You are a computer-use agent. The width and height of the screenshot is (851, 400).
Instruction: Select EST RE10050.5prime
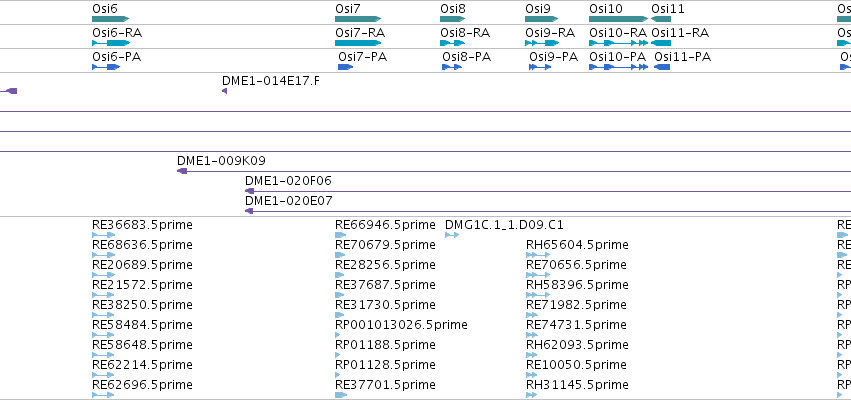coord(531,375)
